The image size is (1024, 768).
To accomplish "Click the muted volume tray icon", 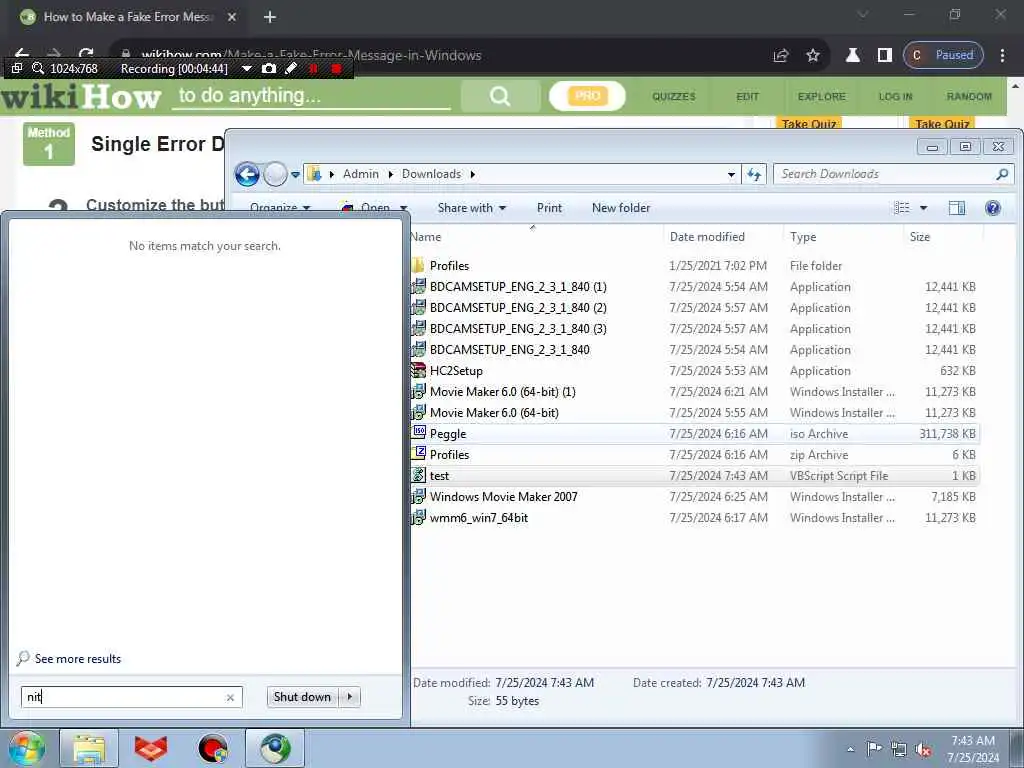I will tap(923, 750).
